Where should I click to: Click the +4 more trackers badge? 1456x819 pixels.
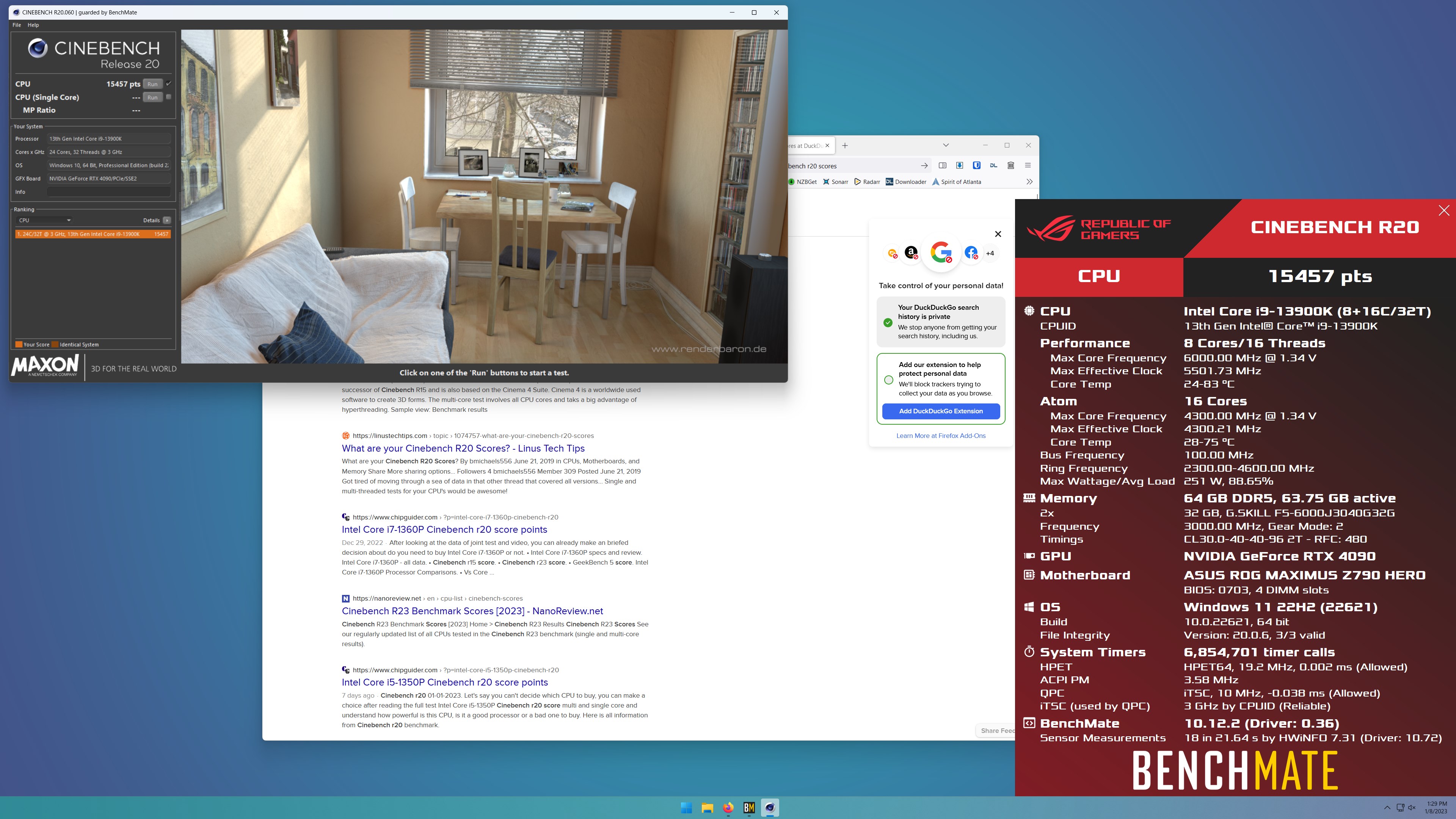coord(990,253)
